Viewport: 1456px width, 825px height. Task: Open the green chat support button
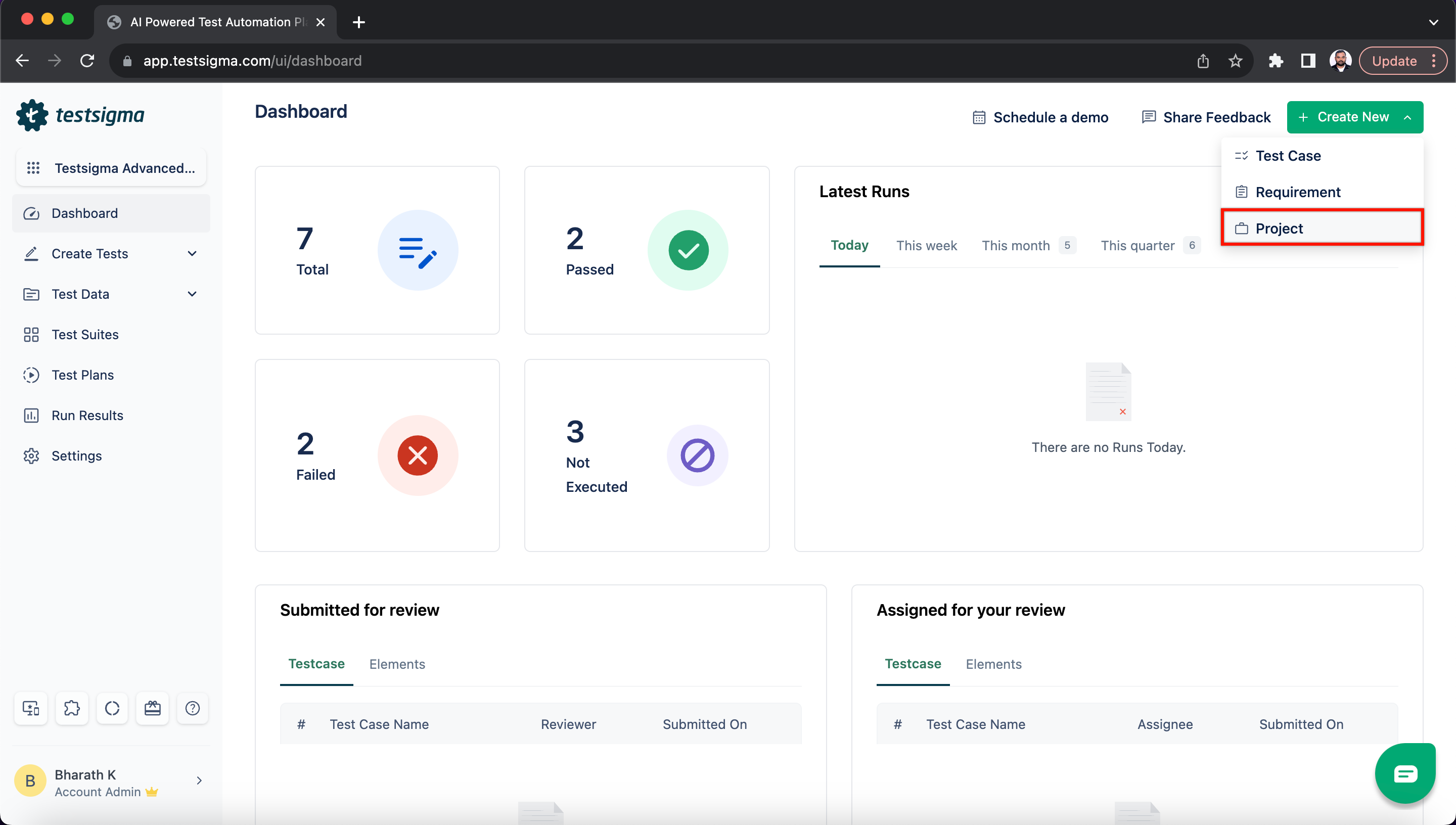tap(1405, 773)
